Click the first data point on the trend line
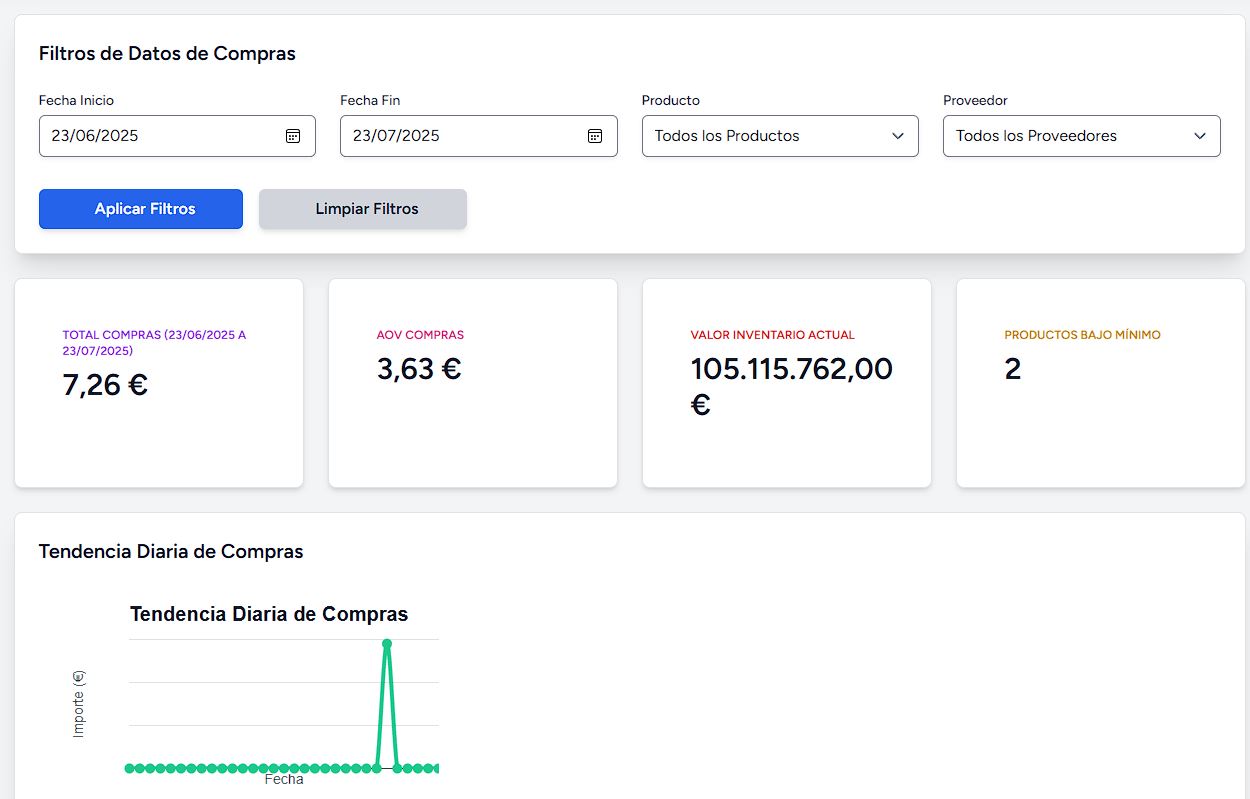The image size is (1250, 799). pyautogui.click(x=129, y=768)
